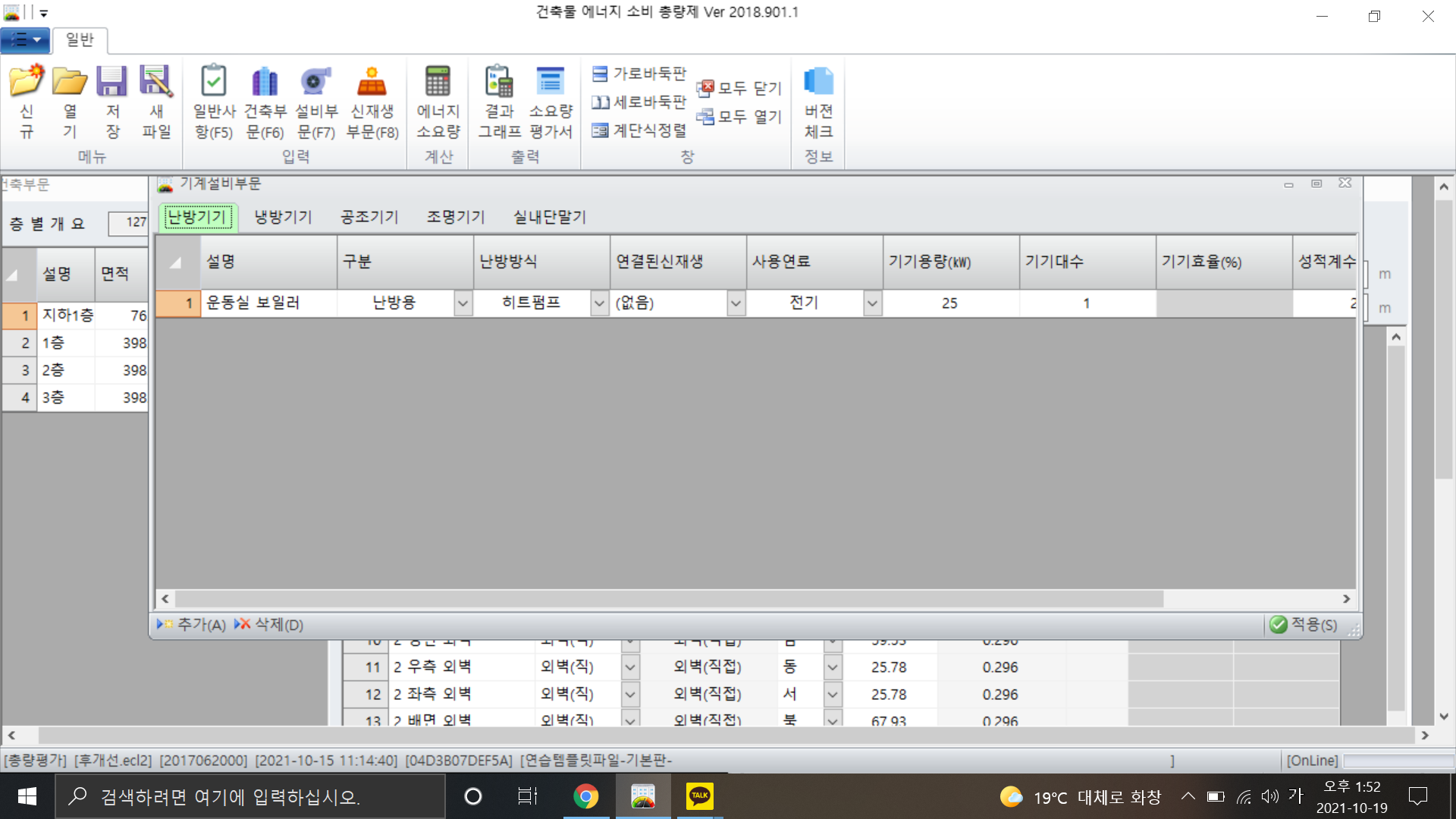Open 건축부문(F6) building icon
The height and width of the screenshot is (819, 1456).
265,82
